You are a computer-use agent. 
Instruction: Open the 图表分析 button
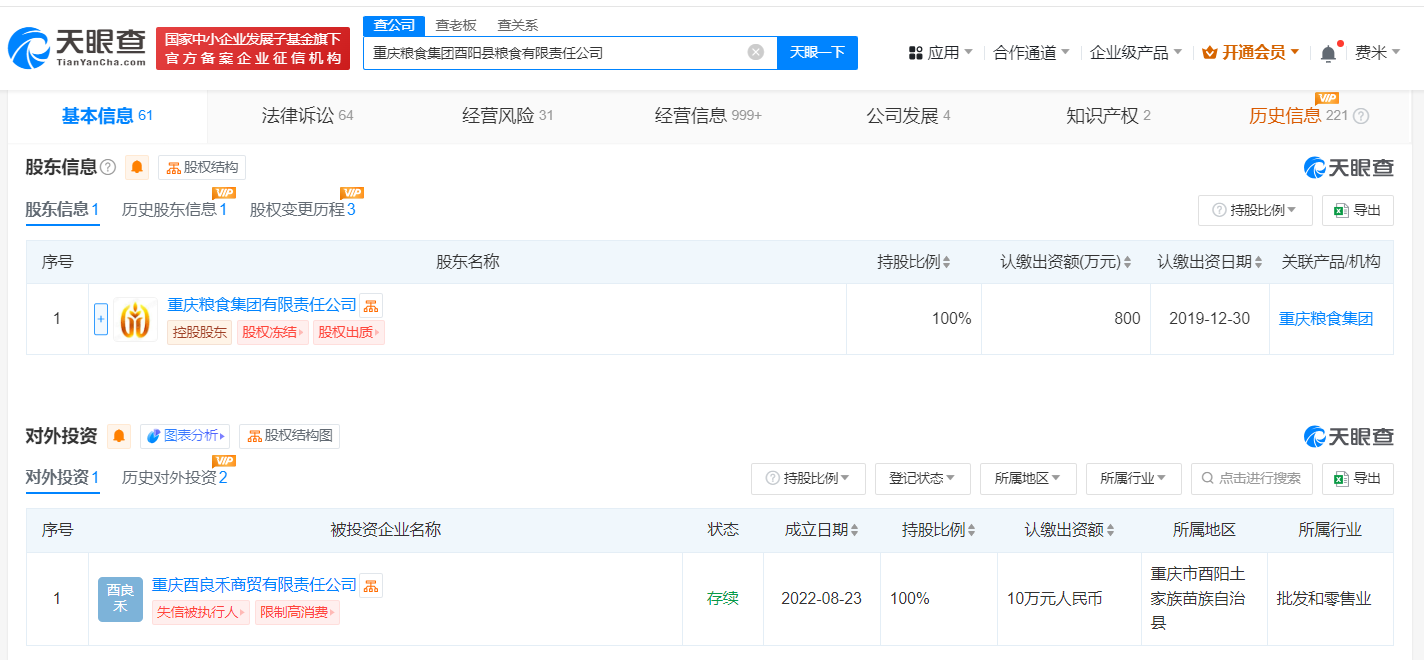[185, 436]
